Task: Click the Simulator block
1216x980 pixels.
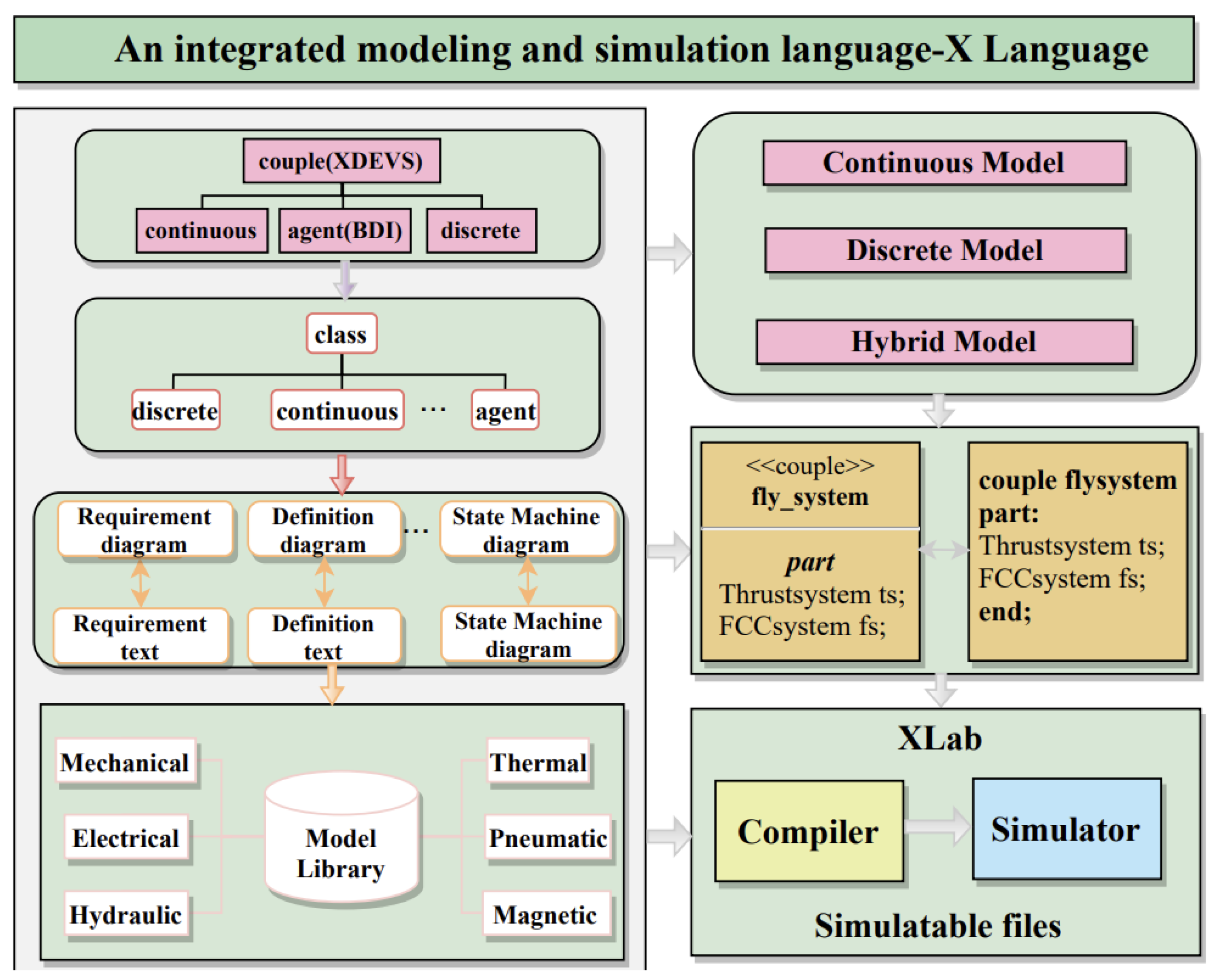Action: coord(1066,829)
